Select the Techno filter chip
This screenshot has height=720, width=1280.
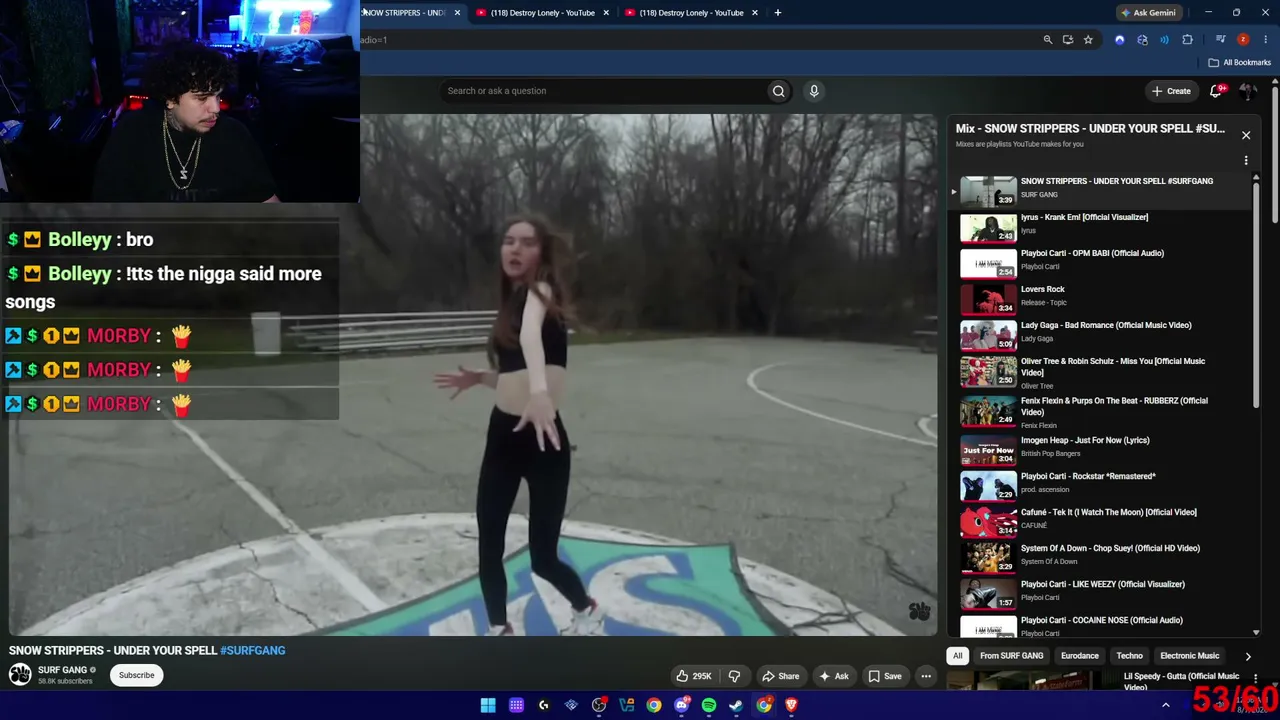[1129, 656]
